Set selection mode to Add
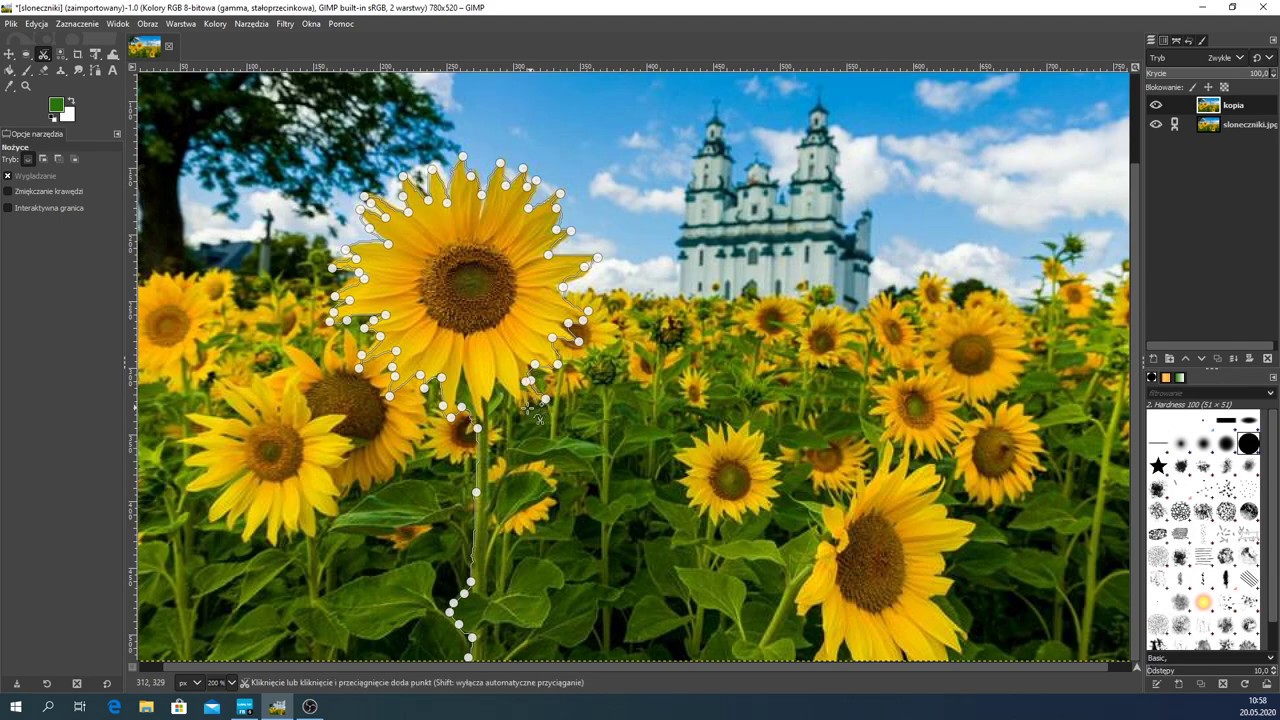The height and width of the screenshot is (720, 1280). tap(43, 159)
